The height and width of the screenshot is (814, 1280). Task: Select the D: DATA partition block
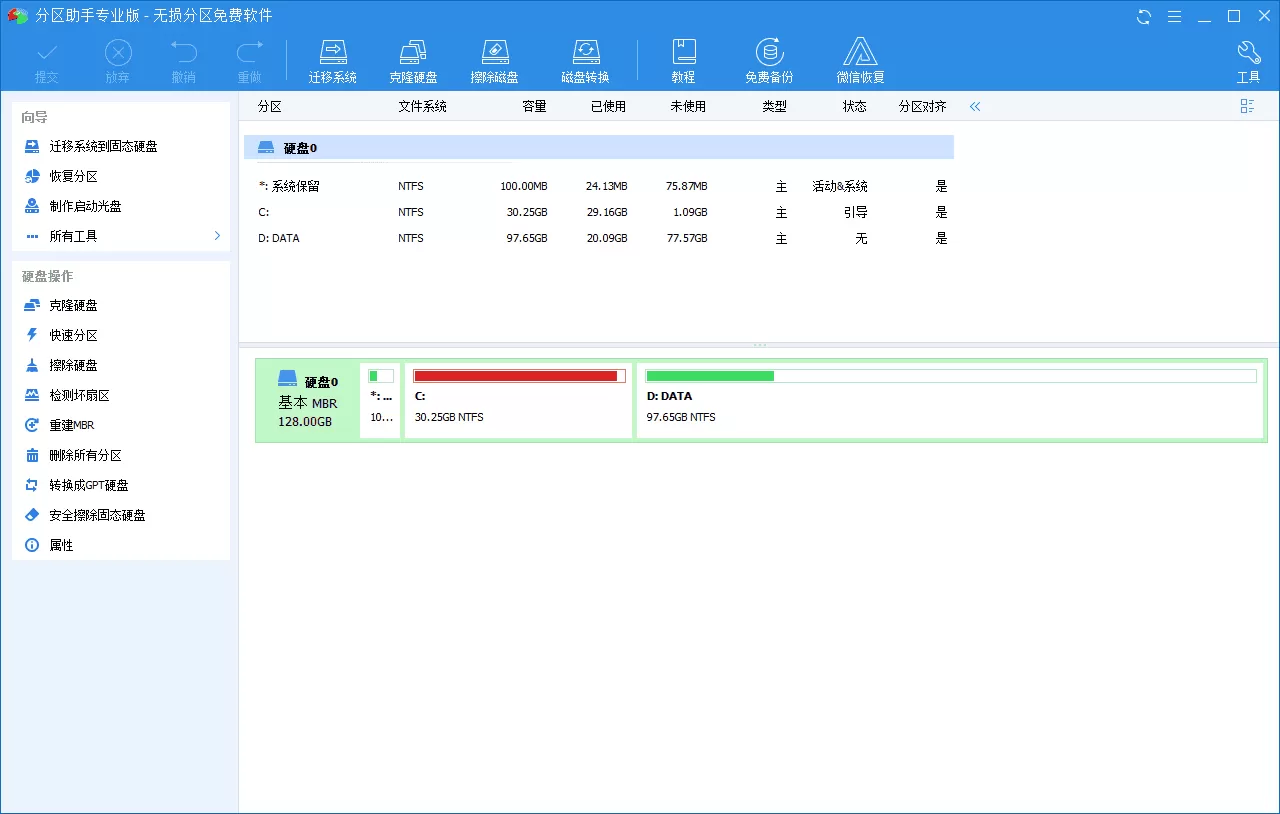951,400
